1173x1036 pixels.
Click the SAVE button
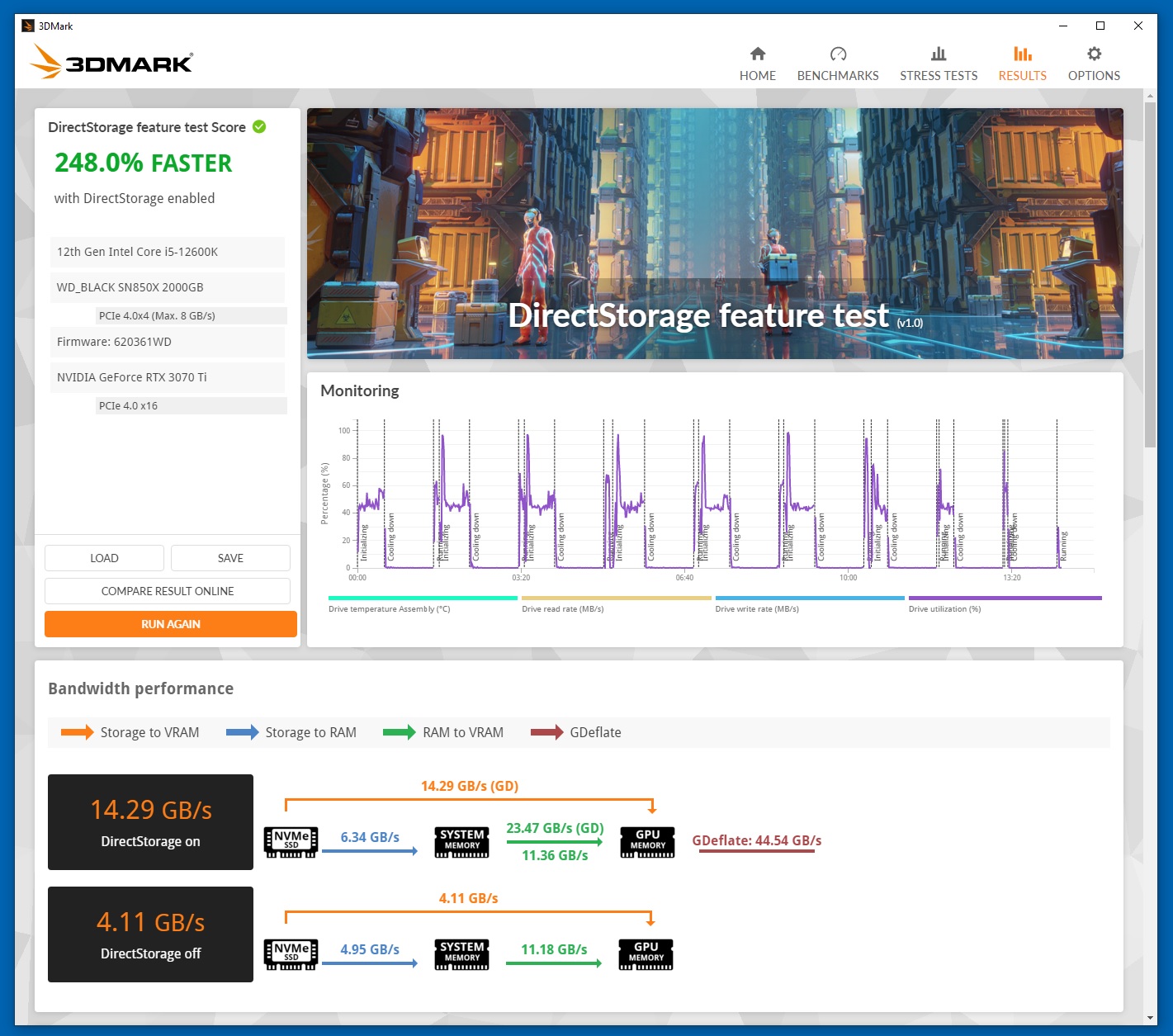pos(230,558)
